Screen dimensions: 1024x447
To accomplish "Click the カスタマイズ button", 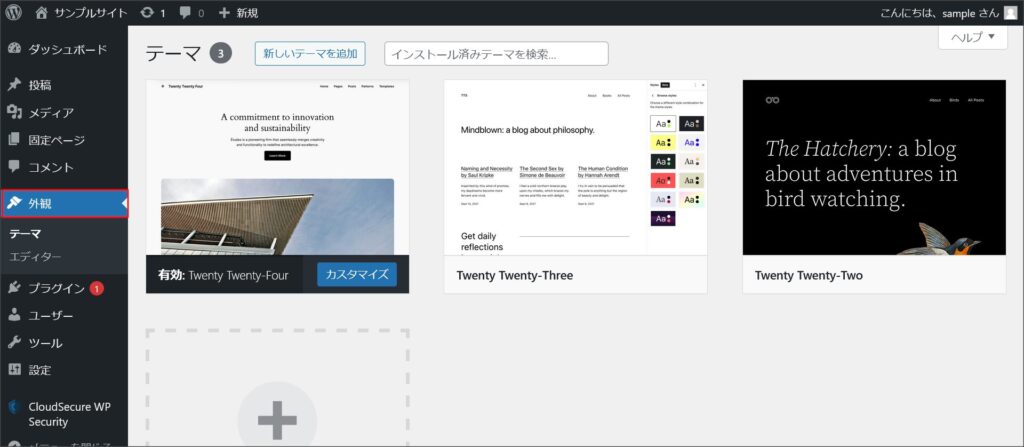I will click(357, 274).
